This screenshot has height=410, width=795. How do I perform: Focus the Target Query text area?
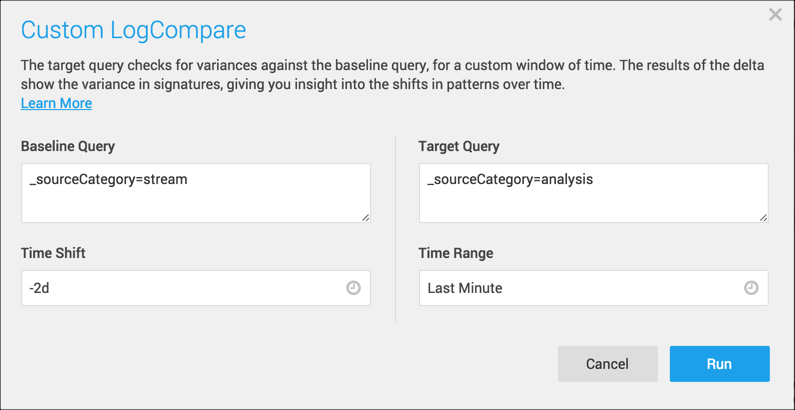tap(593, 193)
